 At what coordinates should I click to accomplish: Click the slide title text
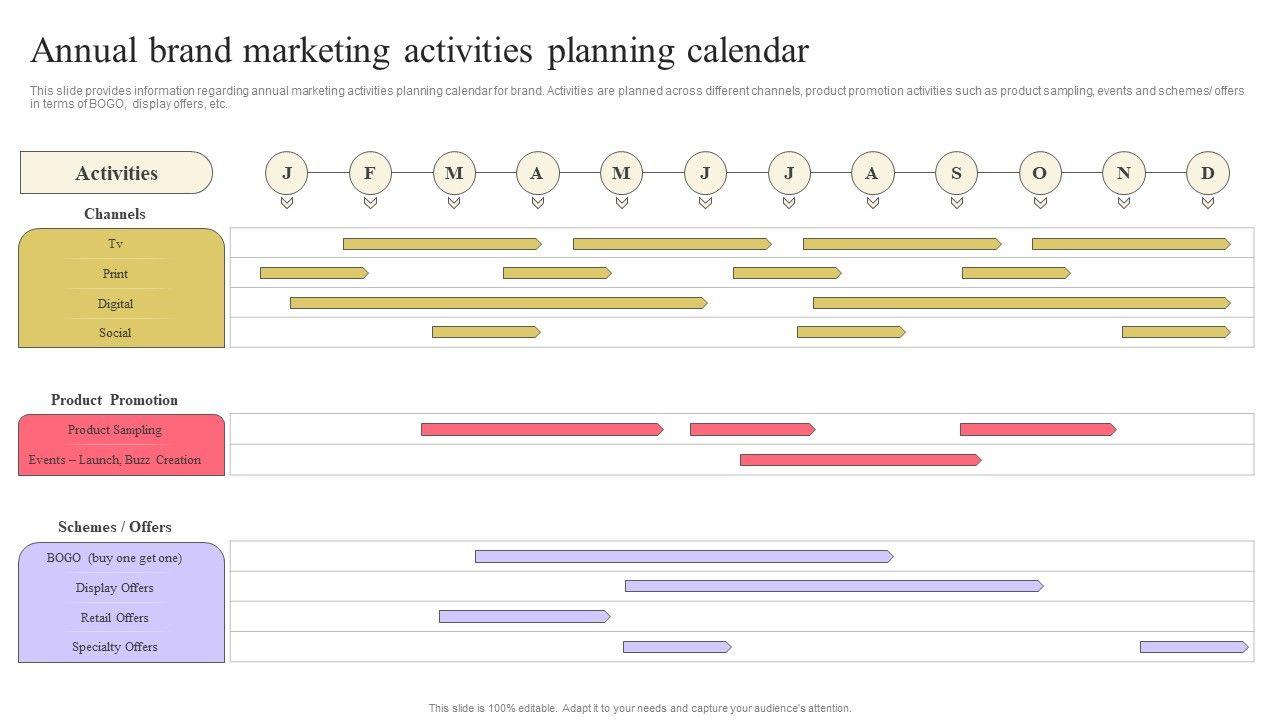(419, 50)
